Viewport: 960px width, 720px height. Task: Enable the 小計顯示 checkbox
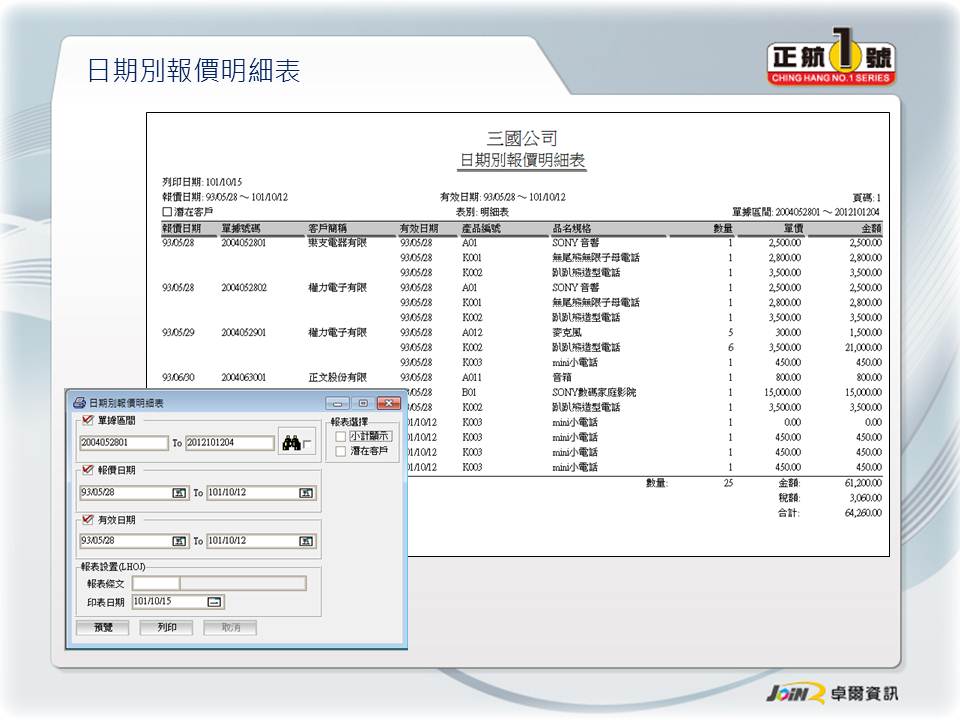[x=341, y=436]
